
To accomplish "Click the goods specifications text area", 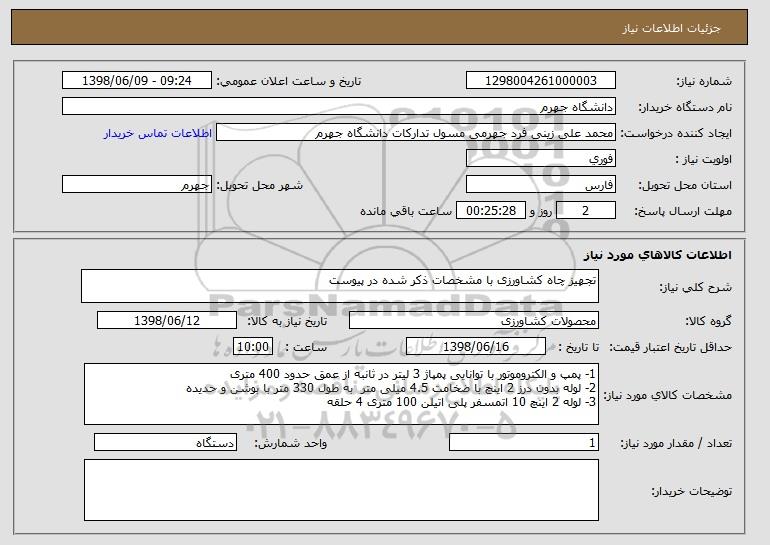I will tap(341, 394).
